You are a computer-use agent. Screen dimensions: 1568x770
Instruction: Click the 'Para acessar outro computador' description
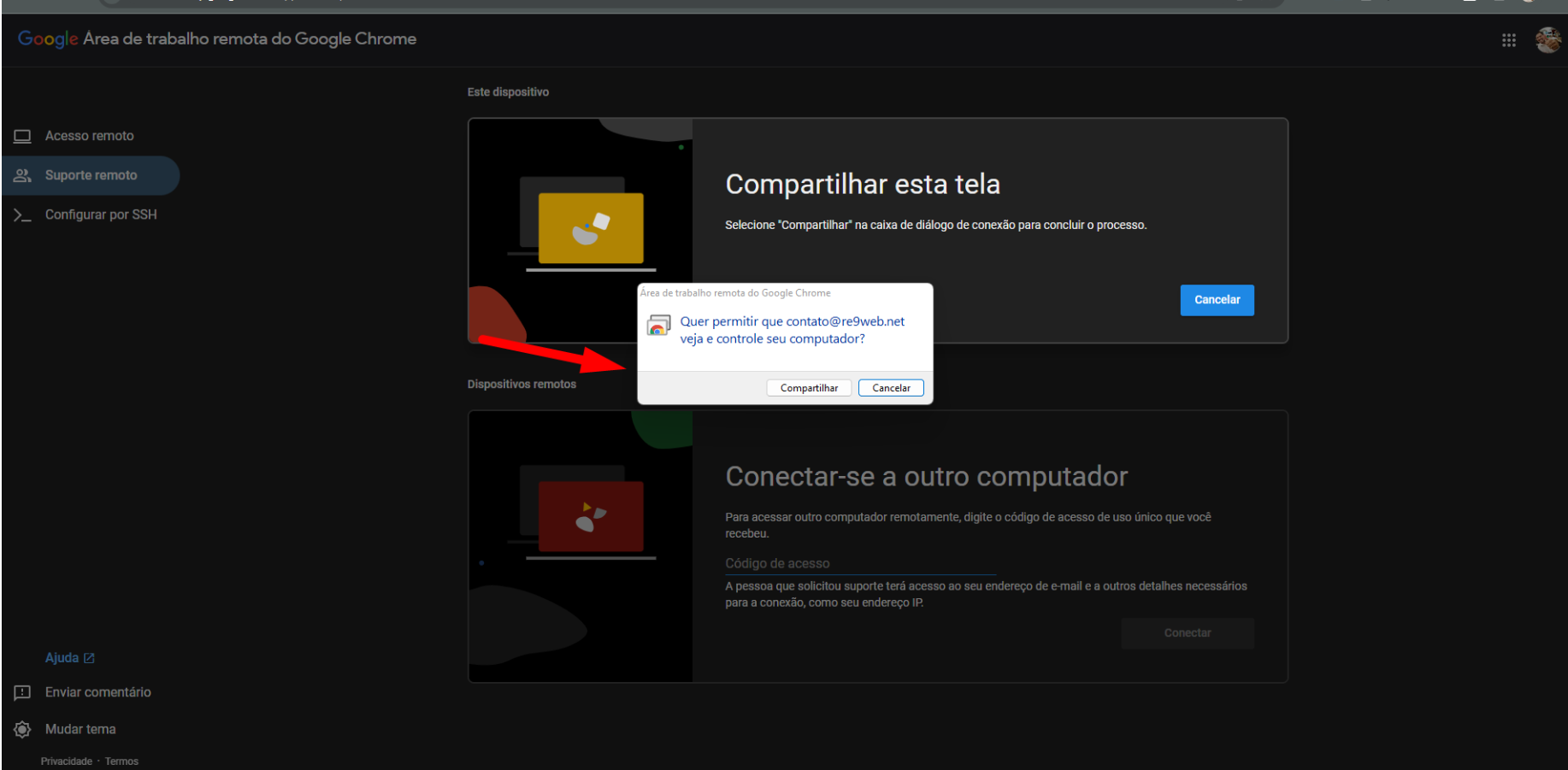click(968, 525)
